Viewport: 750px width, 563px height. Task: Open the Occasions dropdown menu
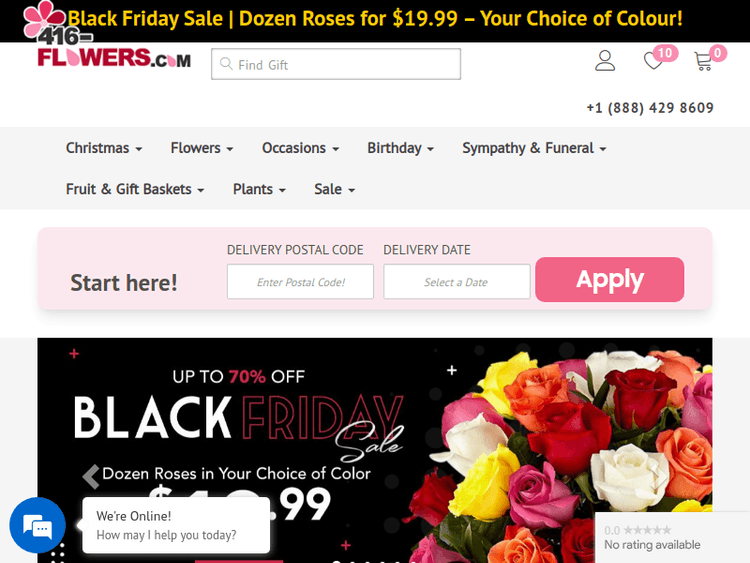pyautogui.click(x=300, y=148)
